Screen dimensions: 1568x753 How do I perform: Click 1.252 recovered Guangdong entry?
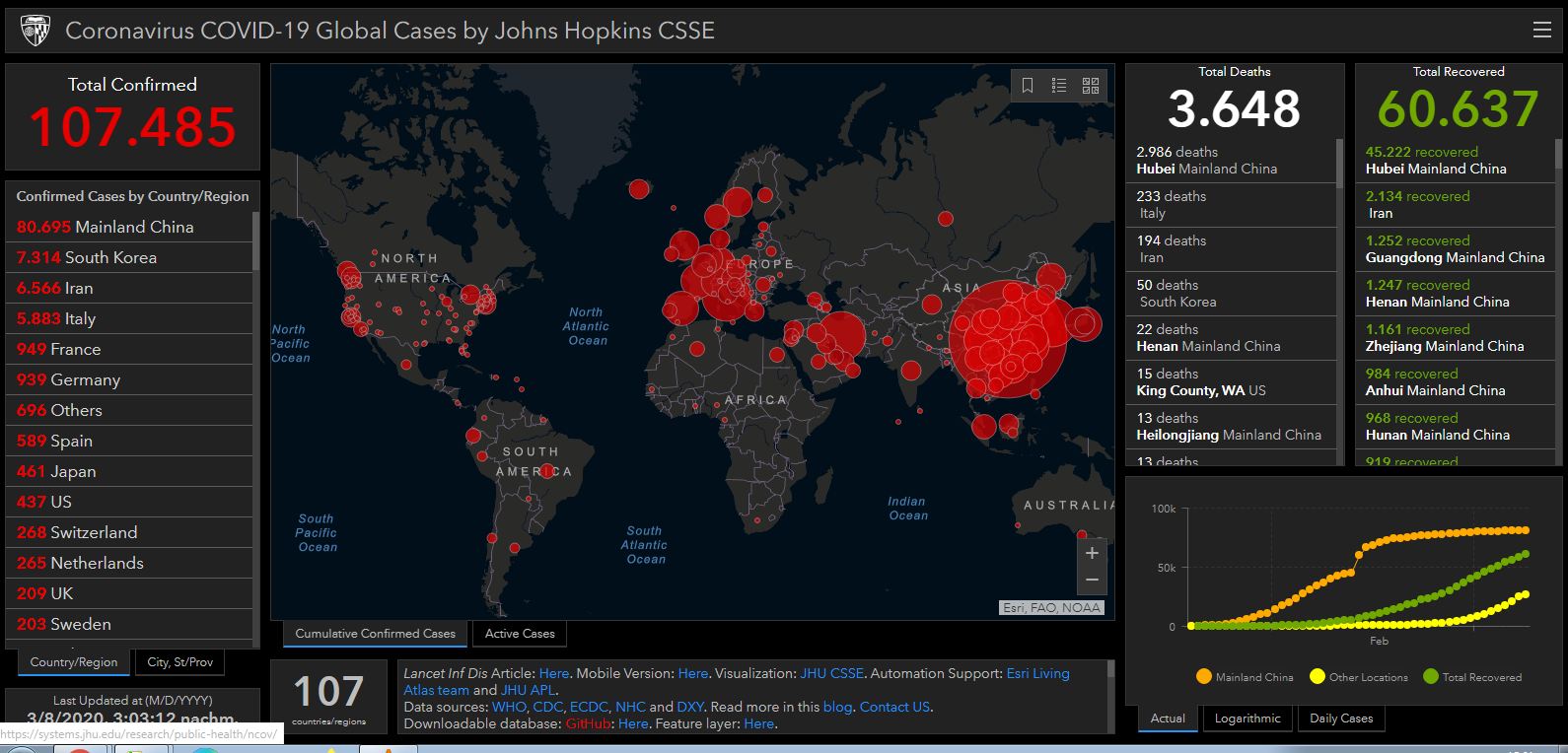coord(1456,249)
